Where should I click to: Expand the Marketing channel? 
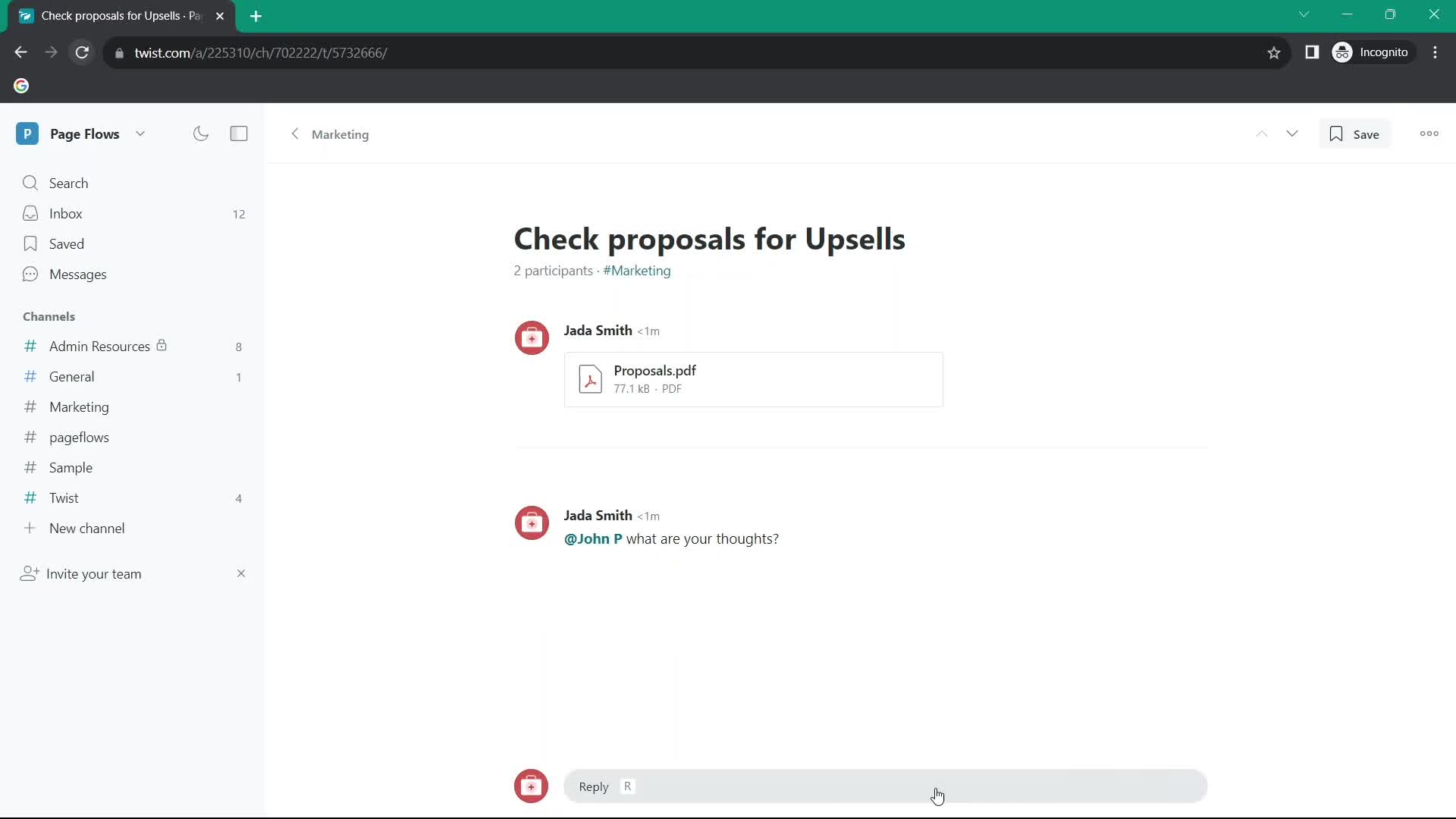point(78,407)
